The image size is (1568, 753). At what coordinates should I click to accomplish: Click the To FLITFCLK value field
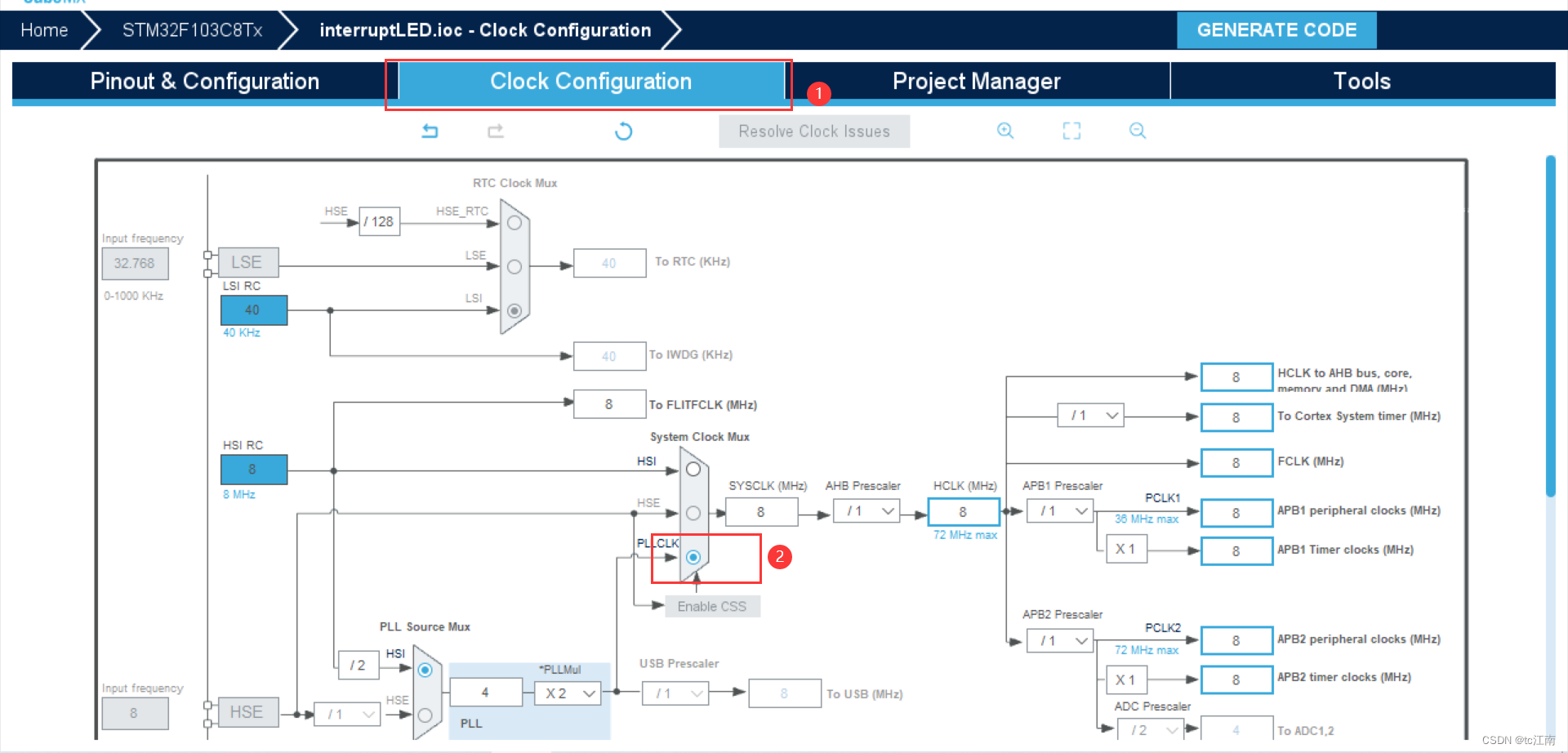[609, 404]
